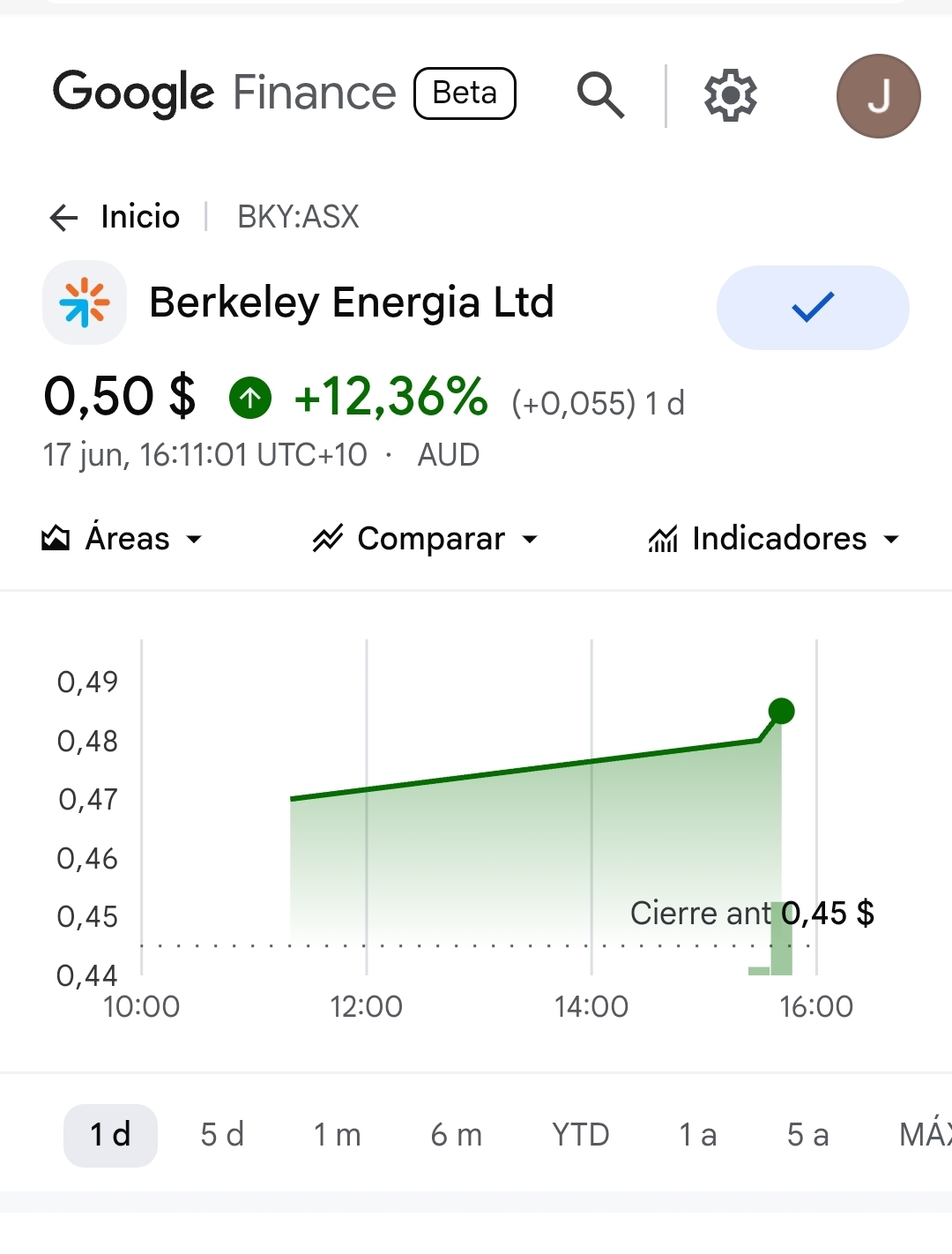This screenshot has height=1254, width=952.
Task: Expand the Comparar dropdown arrow
Action: (530, 539)
